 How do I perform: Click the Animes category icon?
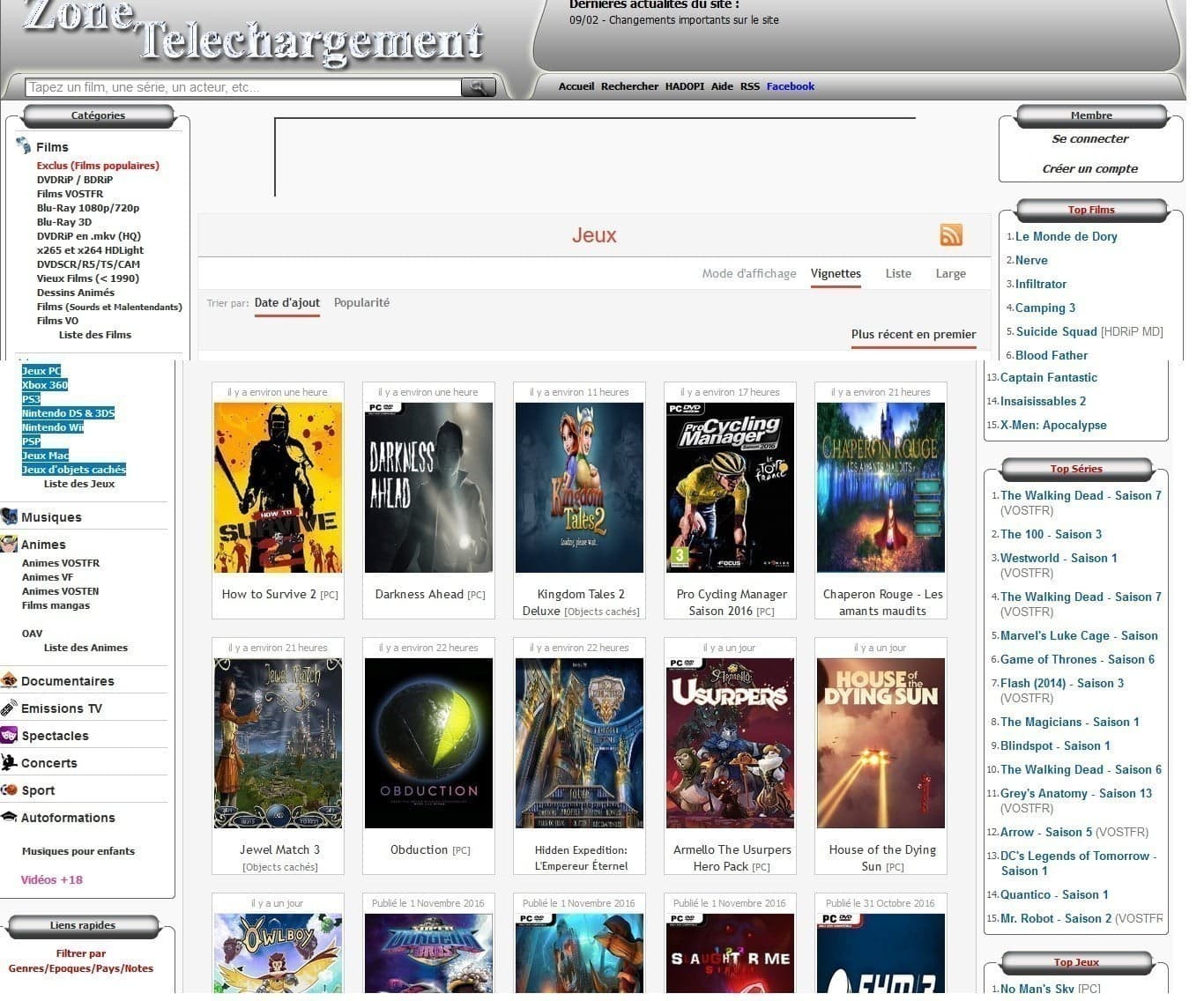(9, 544)
